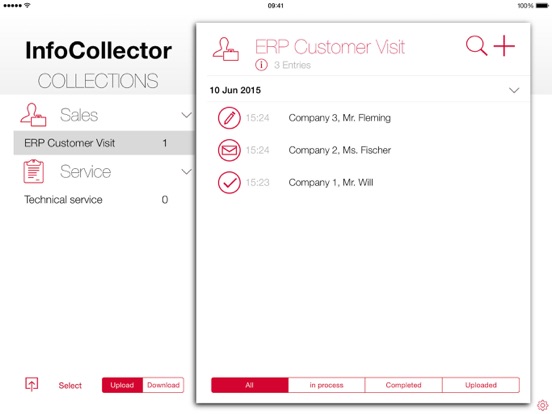Tap the ERP Customer Visit header person icon
The height and width of the screenshot is (414, 552).
pos(226,49)
